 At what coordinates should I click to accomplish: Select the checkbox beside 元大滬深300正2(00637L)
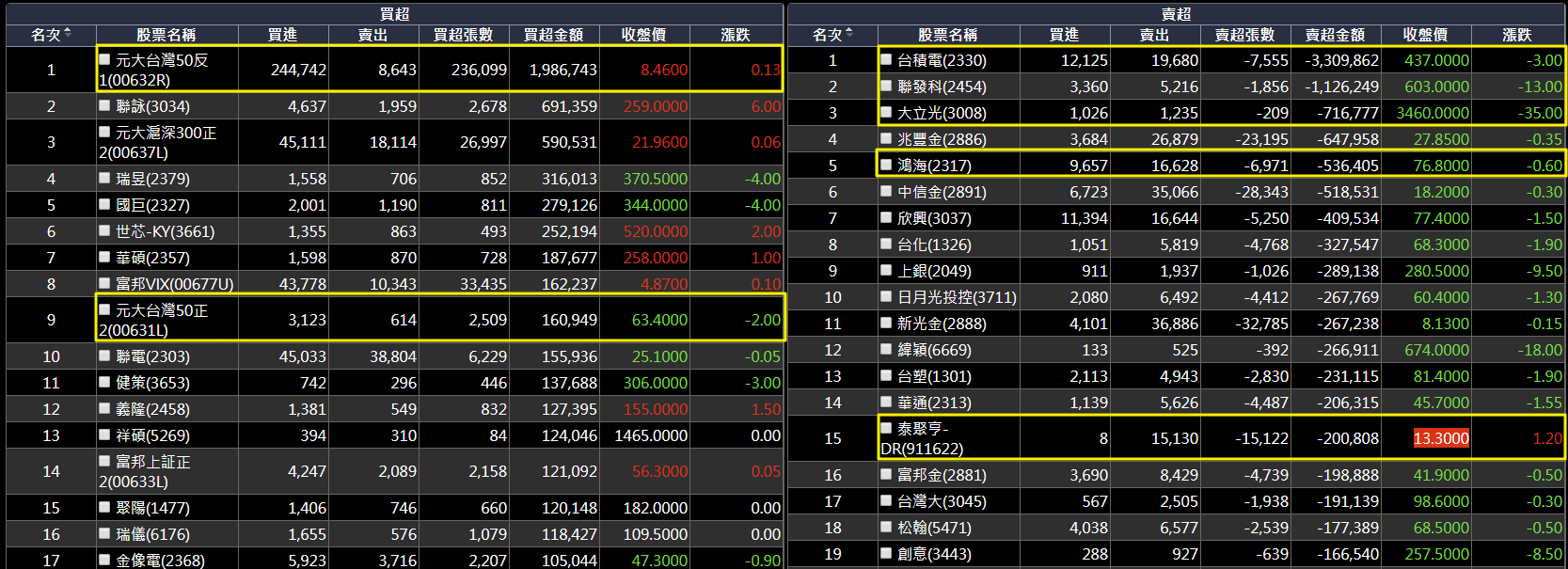coord(105,133)
